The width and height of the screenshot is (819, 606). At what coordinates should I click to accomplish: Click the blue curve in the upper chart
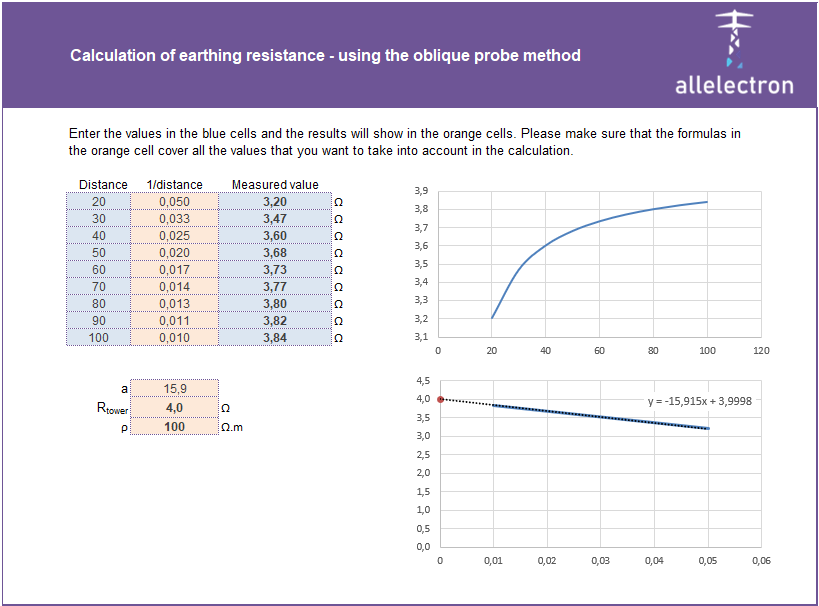(600, 222)
